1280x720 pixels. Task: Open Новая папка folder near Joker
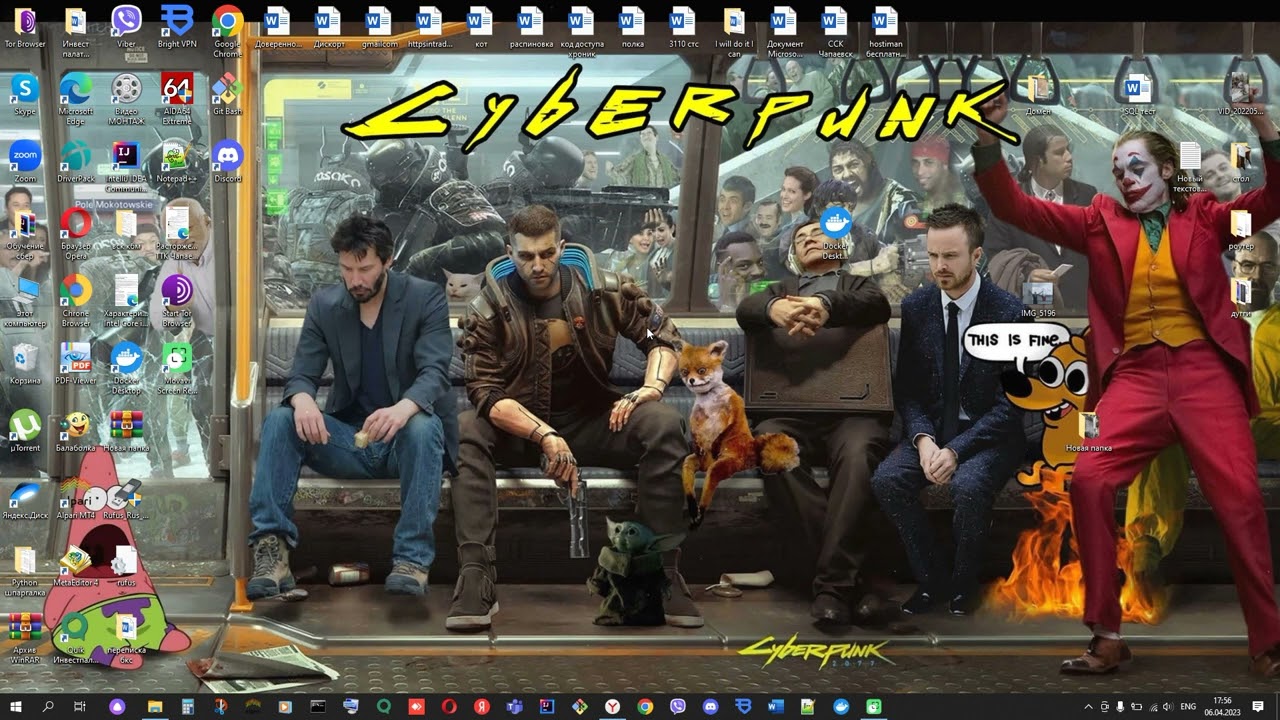(1088, 432)
